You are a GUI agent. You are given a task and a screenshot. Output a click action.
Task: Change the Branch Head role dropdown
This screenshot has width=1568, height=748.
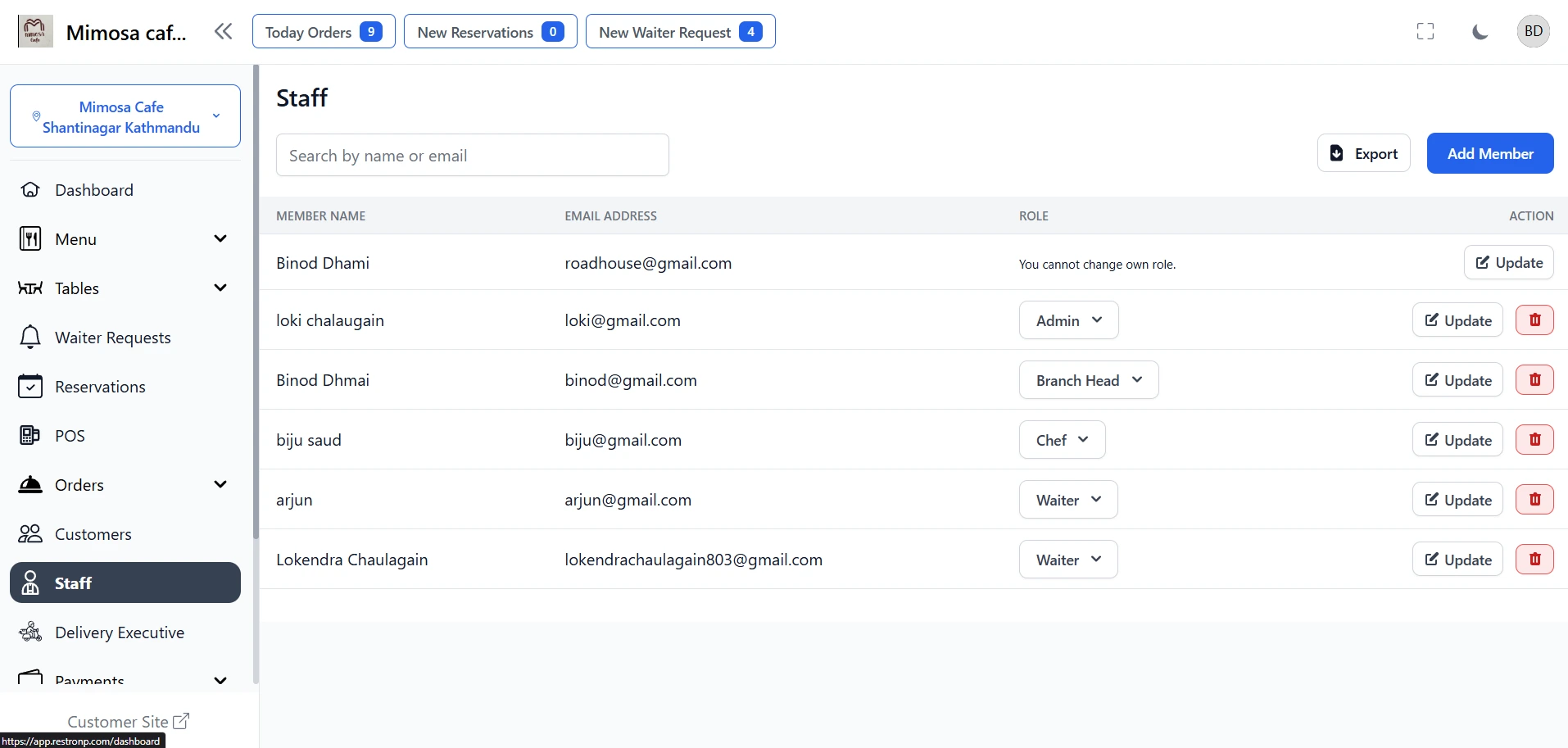(1088, 380)
